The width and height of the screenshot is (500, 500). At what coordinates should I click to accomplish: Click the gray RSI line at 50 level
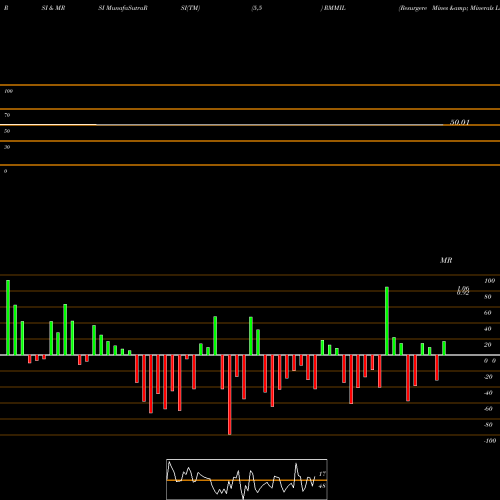tap(270, 125)
